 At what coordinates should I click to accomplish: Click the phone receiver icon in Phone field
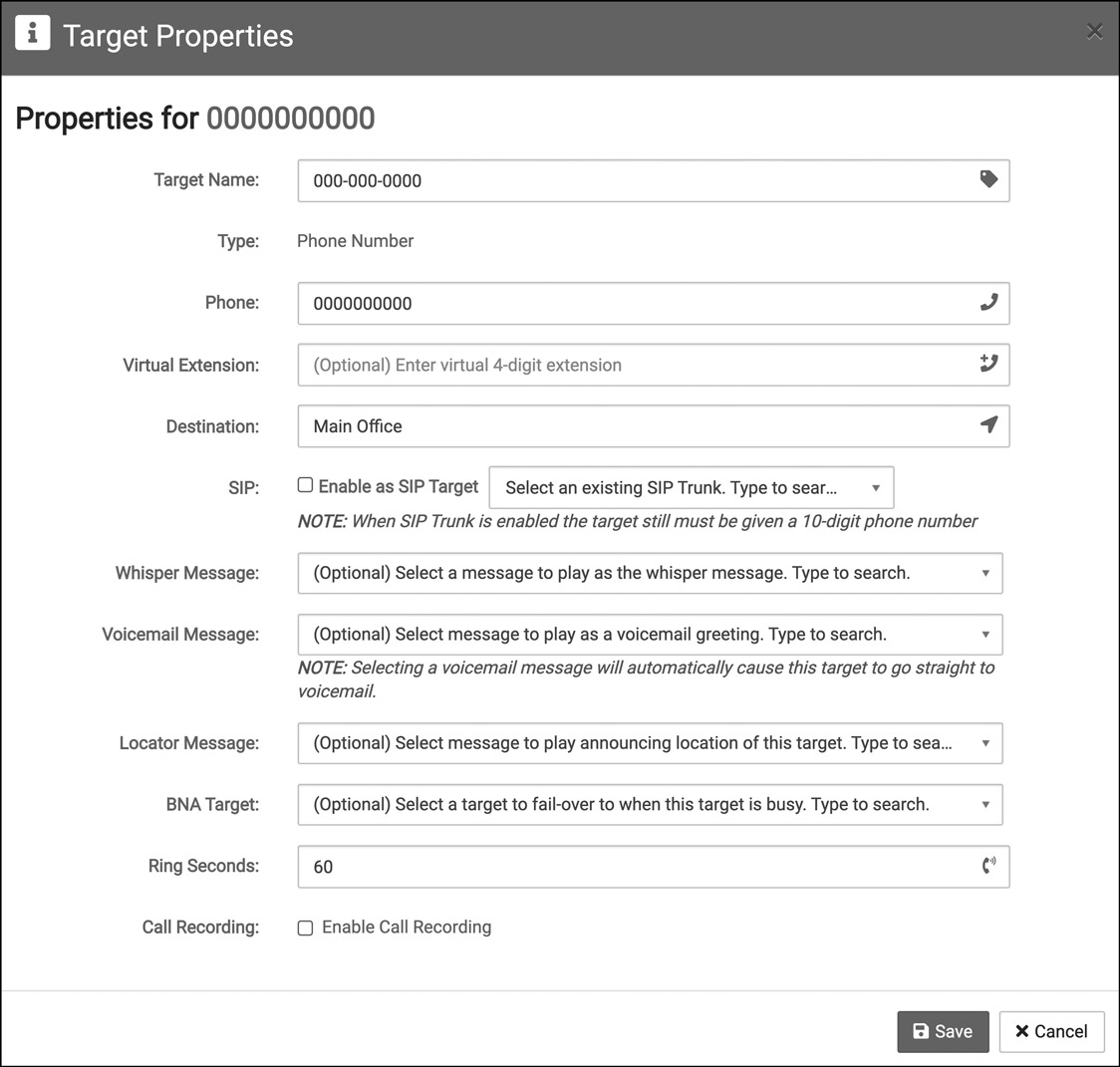(x=989, y=303)
